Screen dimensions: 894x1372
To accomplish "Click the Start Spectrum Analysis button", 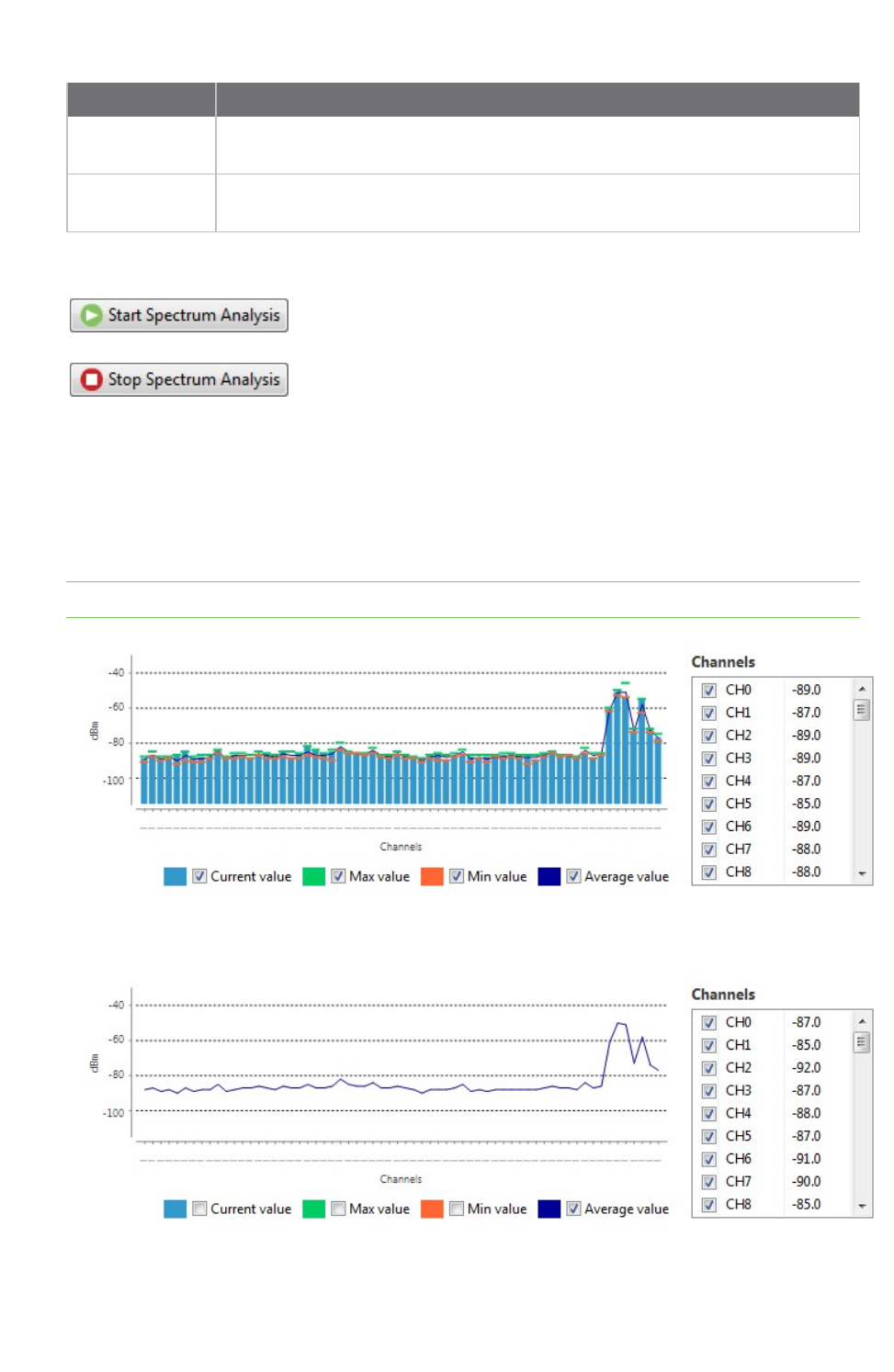I will click(x=179, y=315).
